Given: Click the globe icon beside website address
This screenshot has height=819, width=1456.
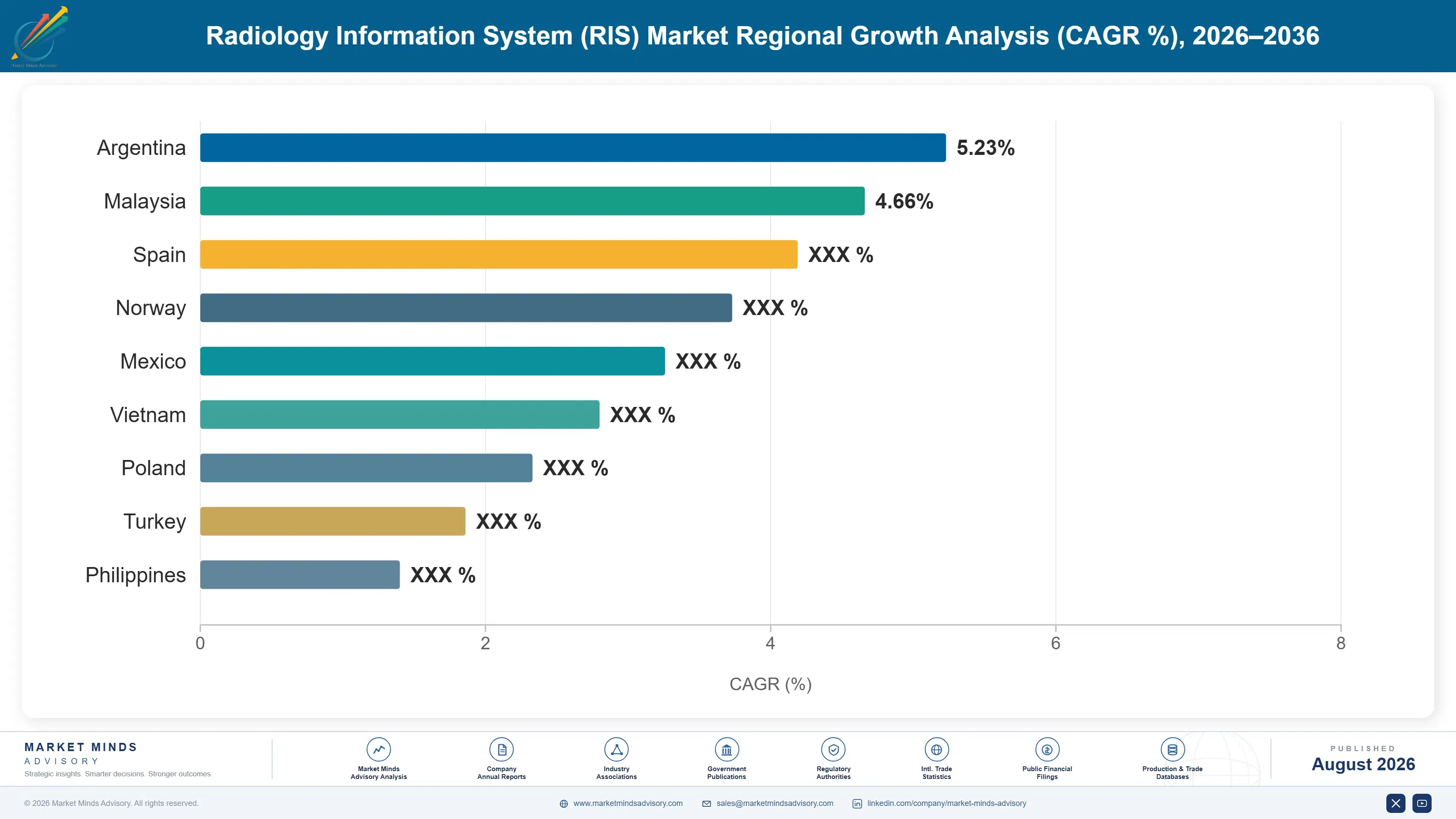Looking at the screenshot, I should point(563,804).
